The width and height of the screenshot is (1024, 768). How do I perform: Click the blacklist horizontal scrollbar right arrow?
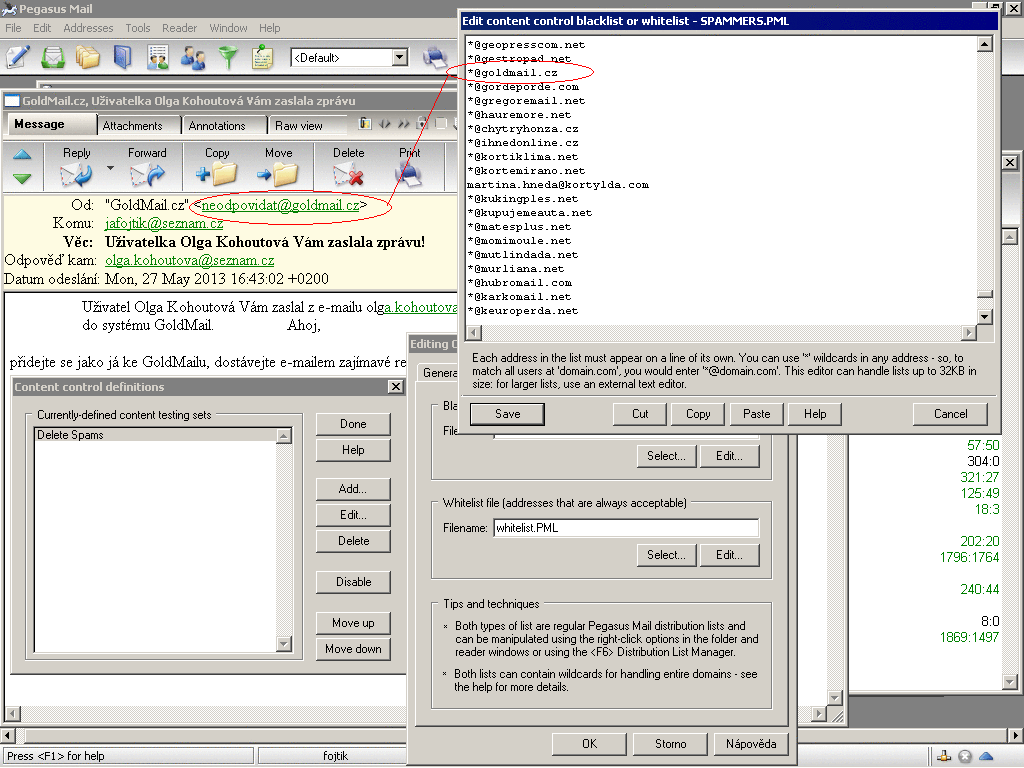[969, 333]
